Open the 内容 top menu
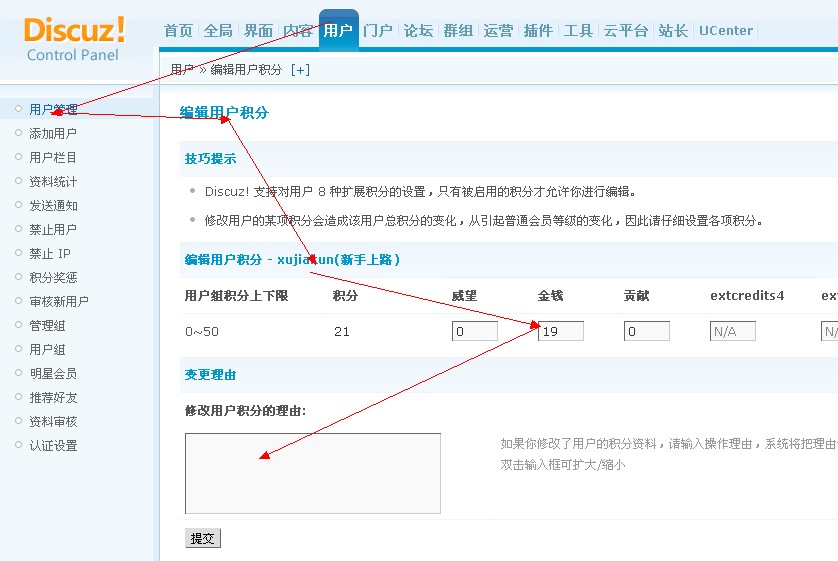Viewport: 838px width, 561px height. (298, 30)
